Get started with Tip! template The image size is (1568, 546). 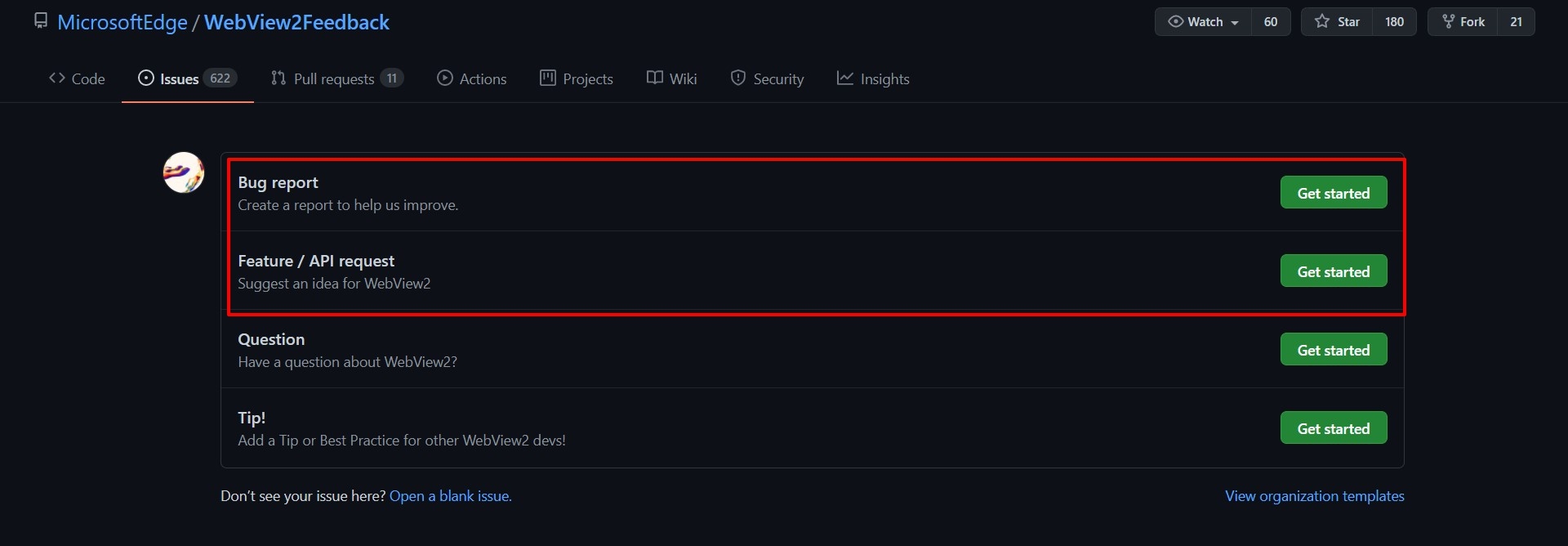click(x=1333, y=428)
